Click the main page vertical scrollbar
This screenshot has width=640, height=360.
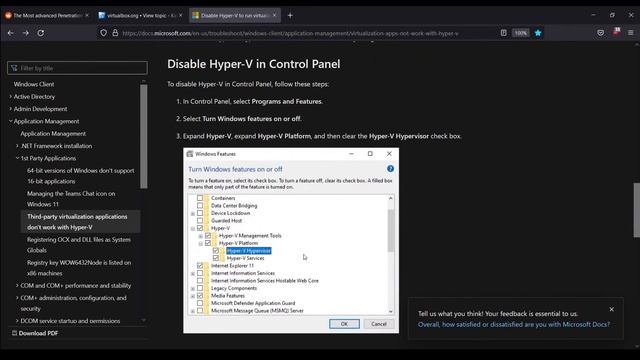[636, 210]
